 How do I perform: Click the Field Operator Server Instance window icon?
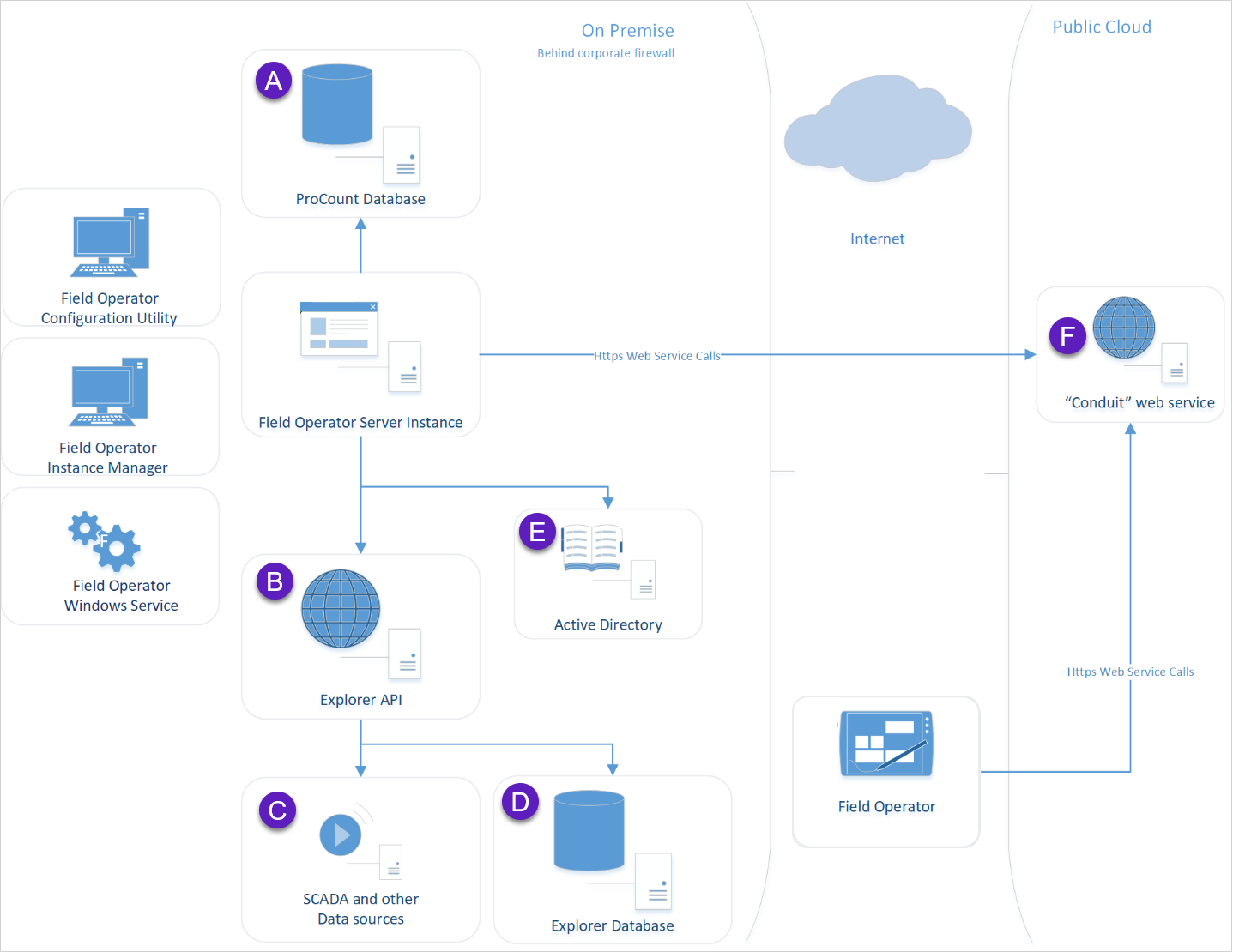click(x=339, y=328)
